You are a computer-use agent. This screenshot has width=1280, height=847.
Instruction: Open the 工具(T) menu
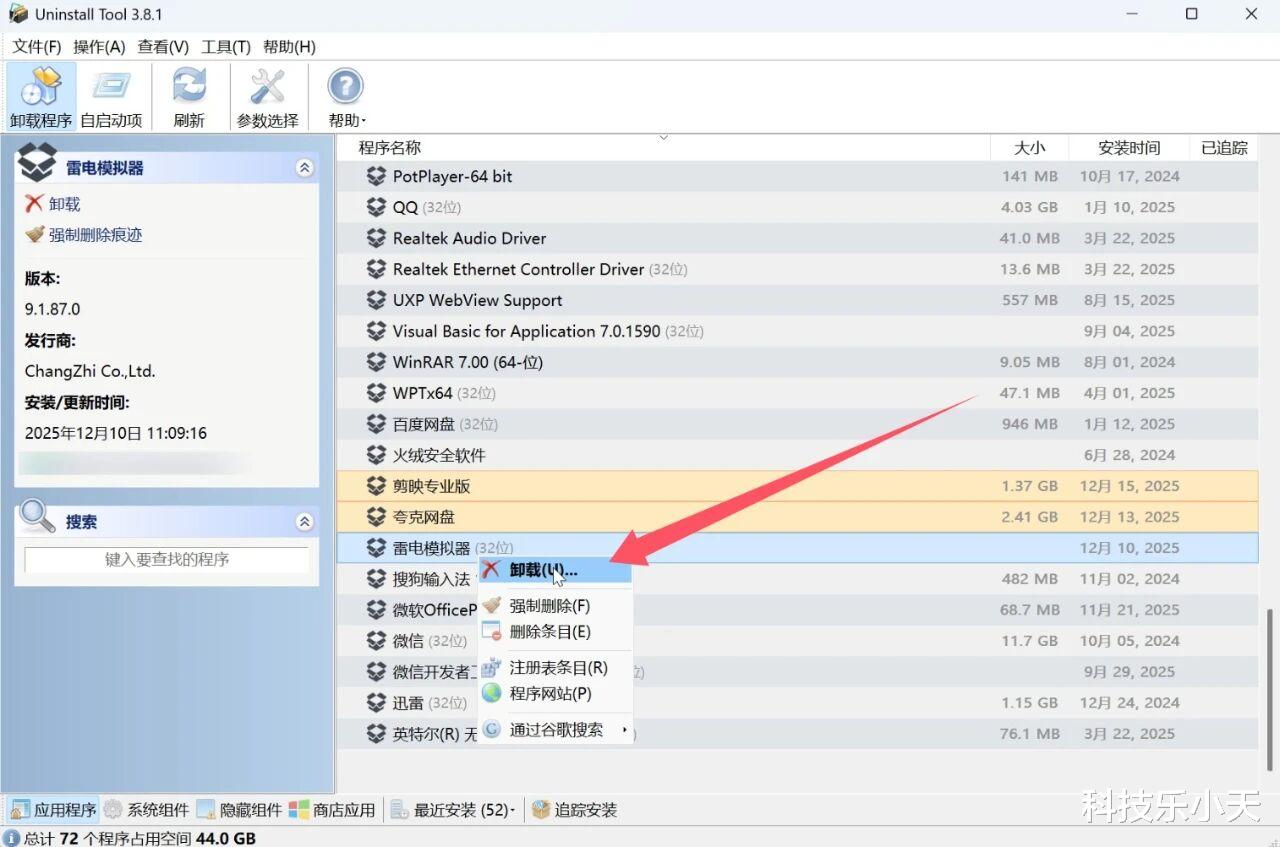(226, 47)
